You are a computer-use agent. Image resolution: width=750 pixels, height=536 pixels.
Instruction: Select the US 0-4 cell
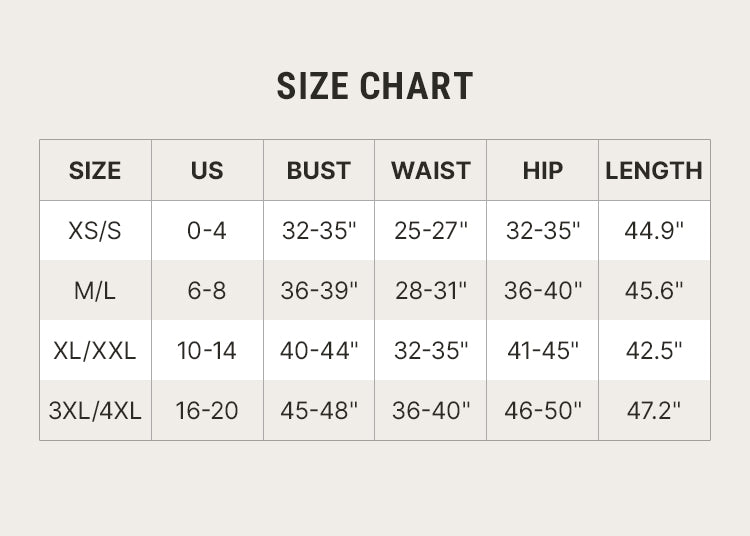[207, 231]
